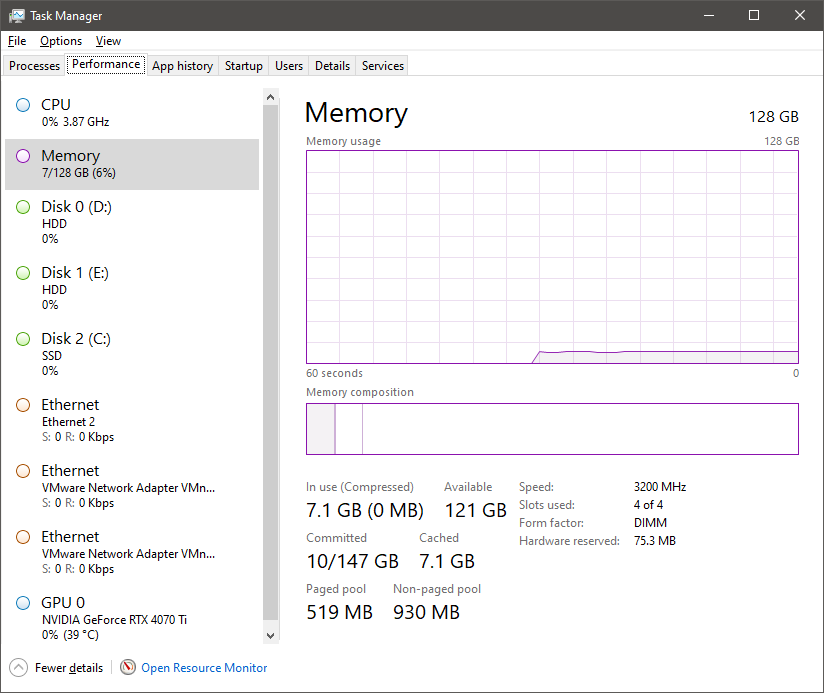
Task: Click the sidebar scroll down arrow
Action: pos(271,636)
